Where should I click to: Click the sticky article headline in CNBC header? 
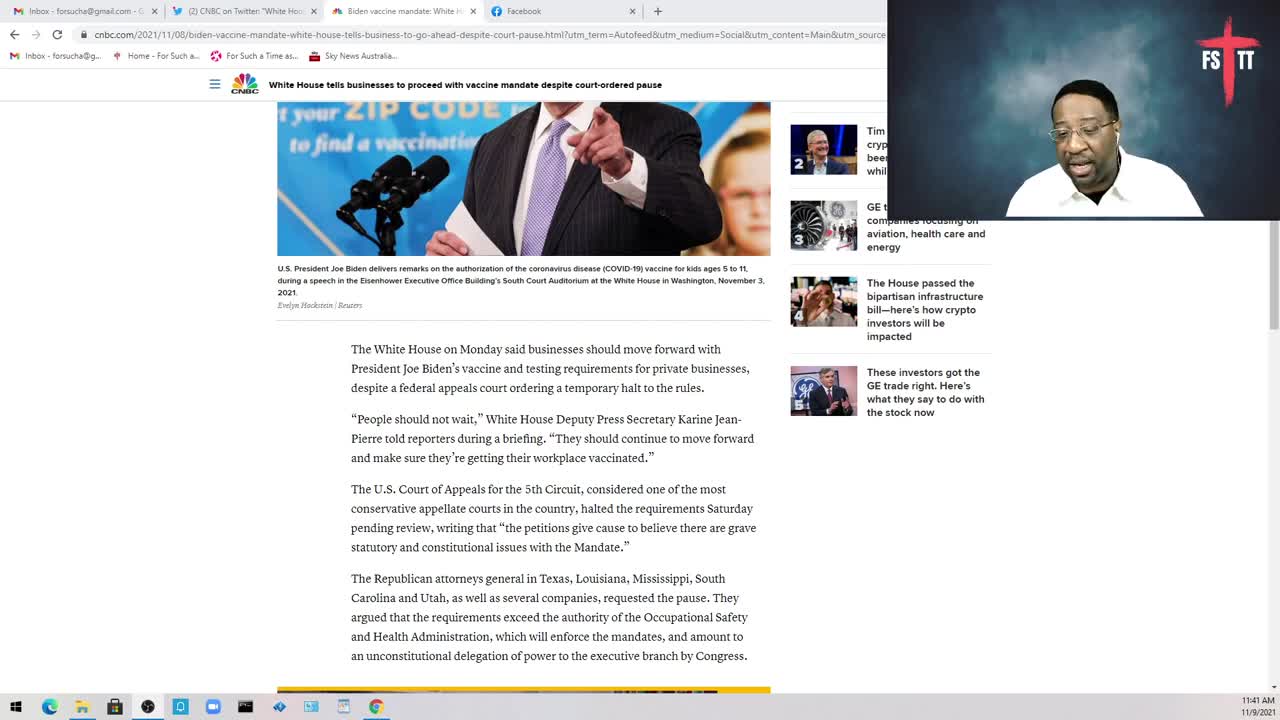(x=465, y=85)
